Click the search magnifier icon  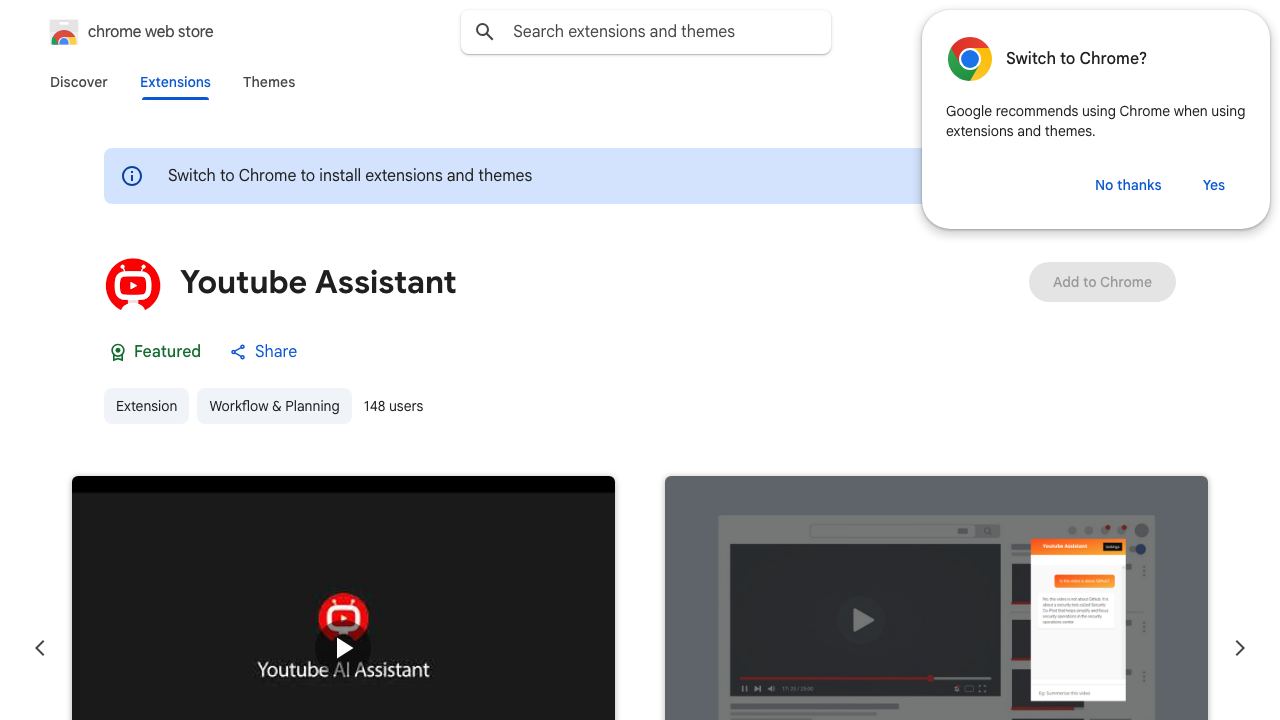[485, 32]
